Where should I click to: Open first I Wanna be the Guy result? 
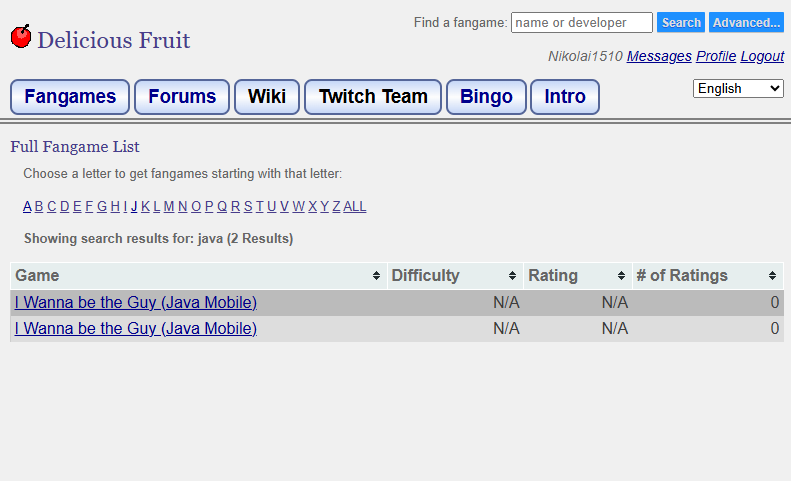click(x=136, y=302)
